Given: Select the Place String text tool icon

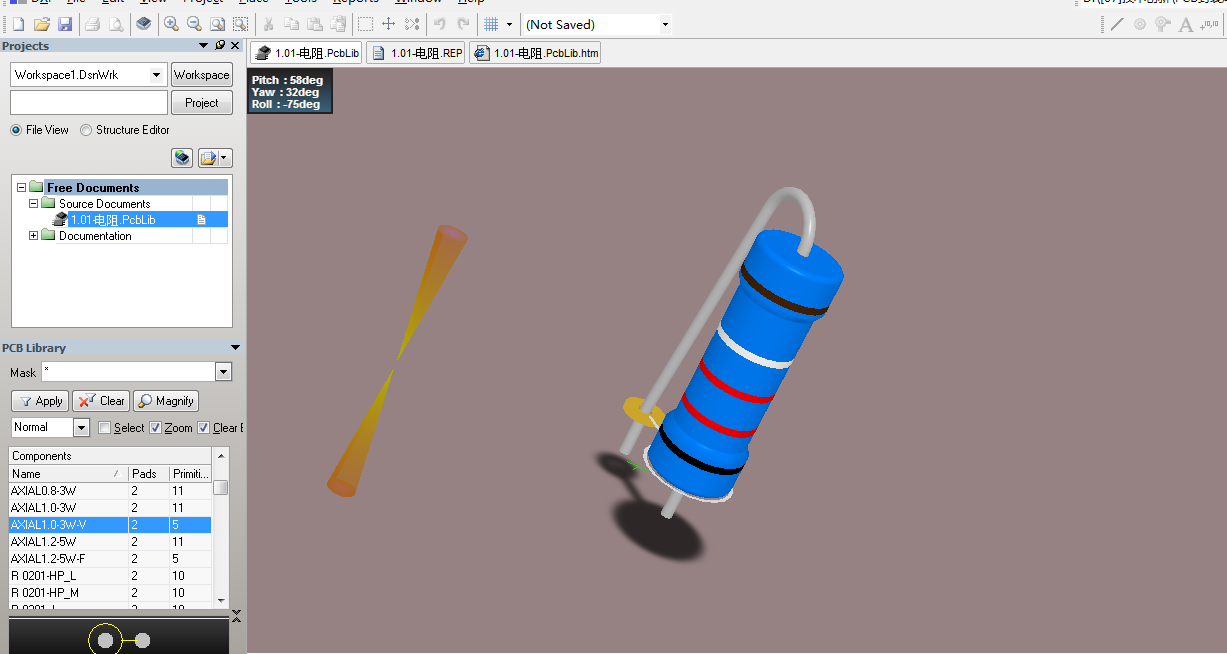Looking at the screenshot, I should coord(1186,24).
